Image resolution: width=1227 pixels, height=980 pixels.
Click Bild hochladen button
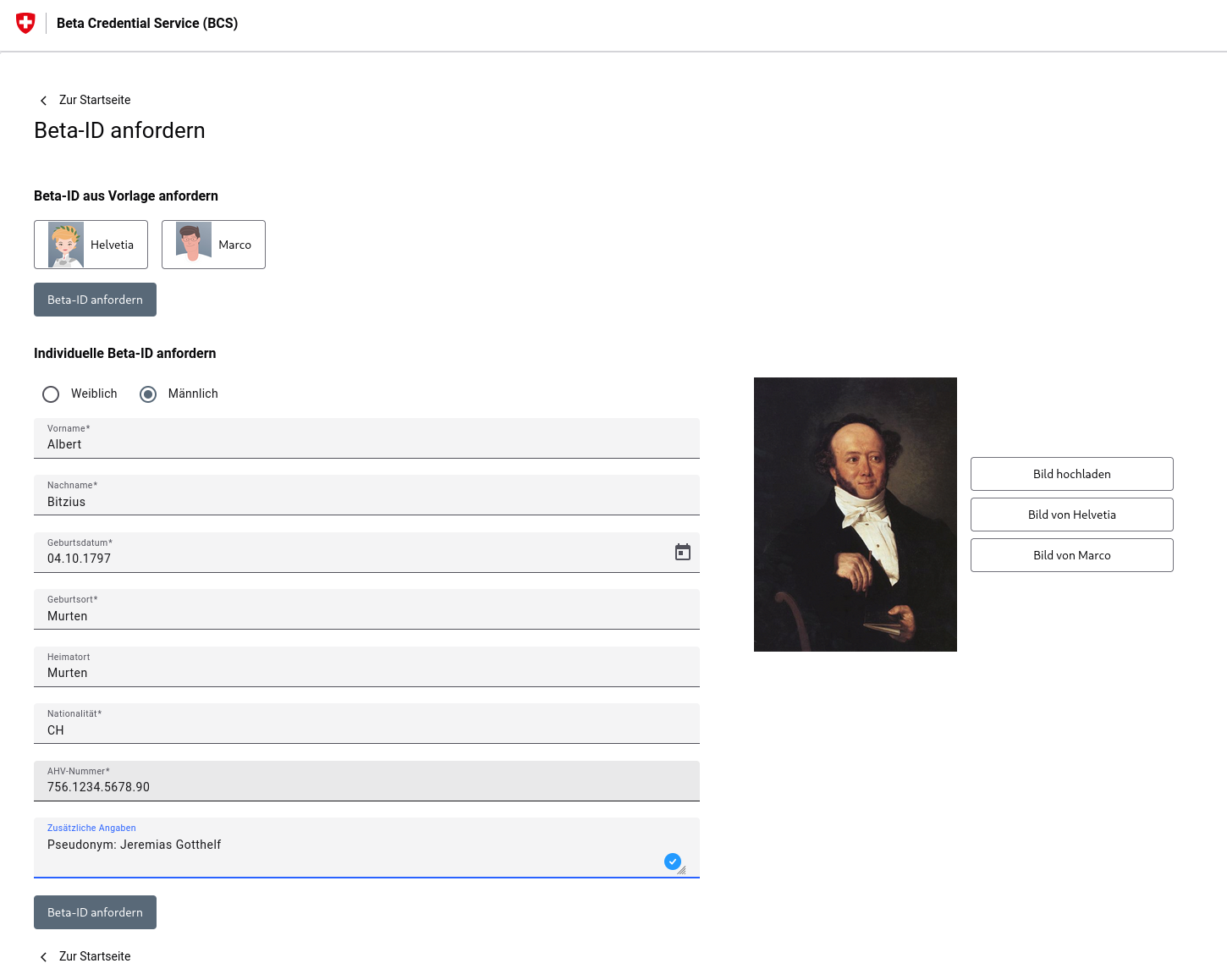pyautogui.click(x=1071, y=474)
